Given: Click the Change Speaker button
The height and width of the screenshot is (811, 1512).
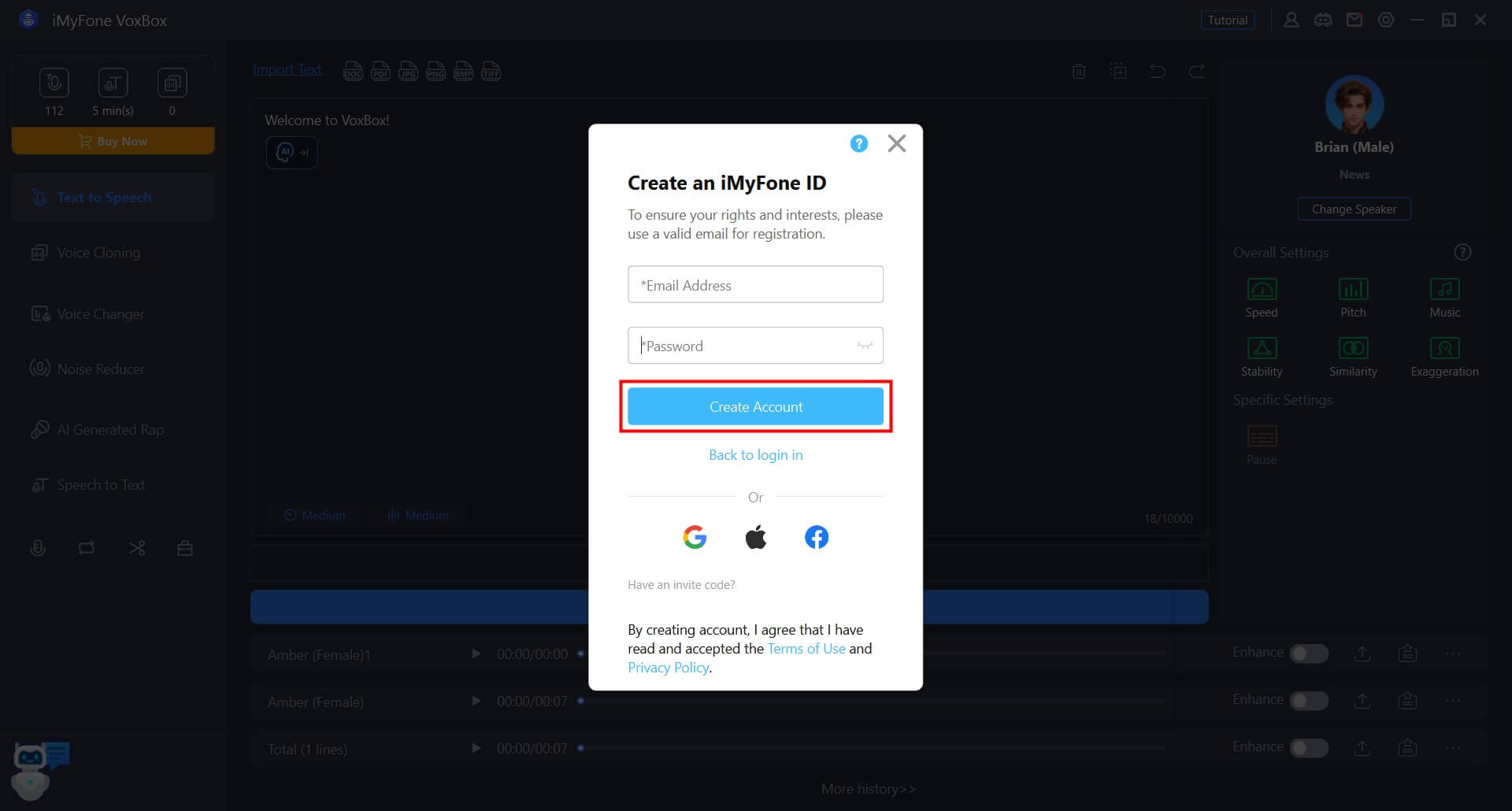Looking at the screenshot, I should click(x=1354, y=209).
